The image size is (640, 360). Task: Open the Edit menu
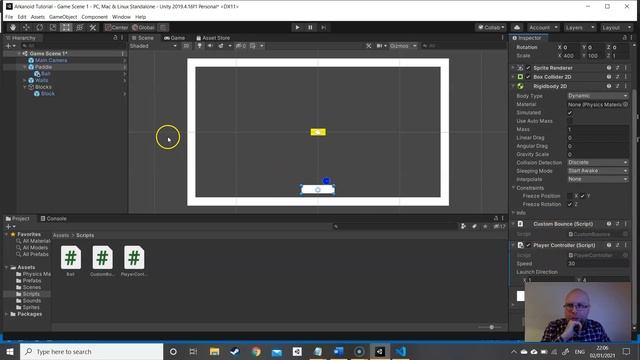click(x=22, y=17)
